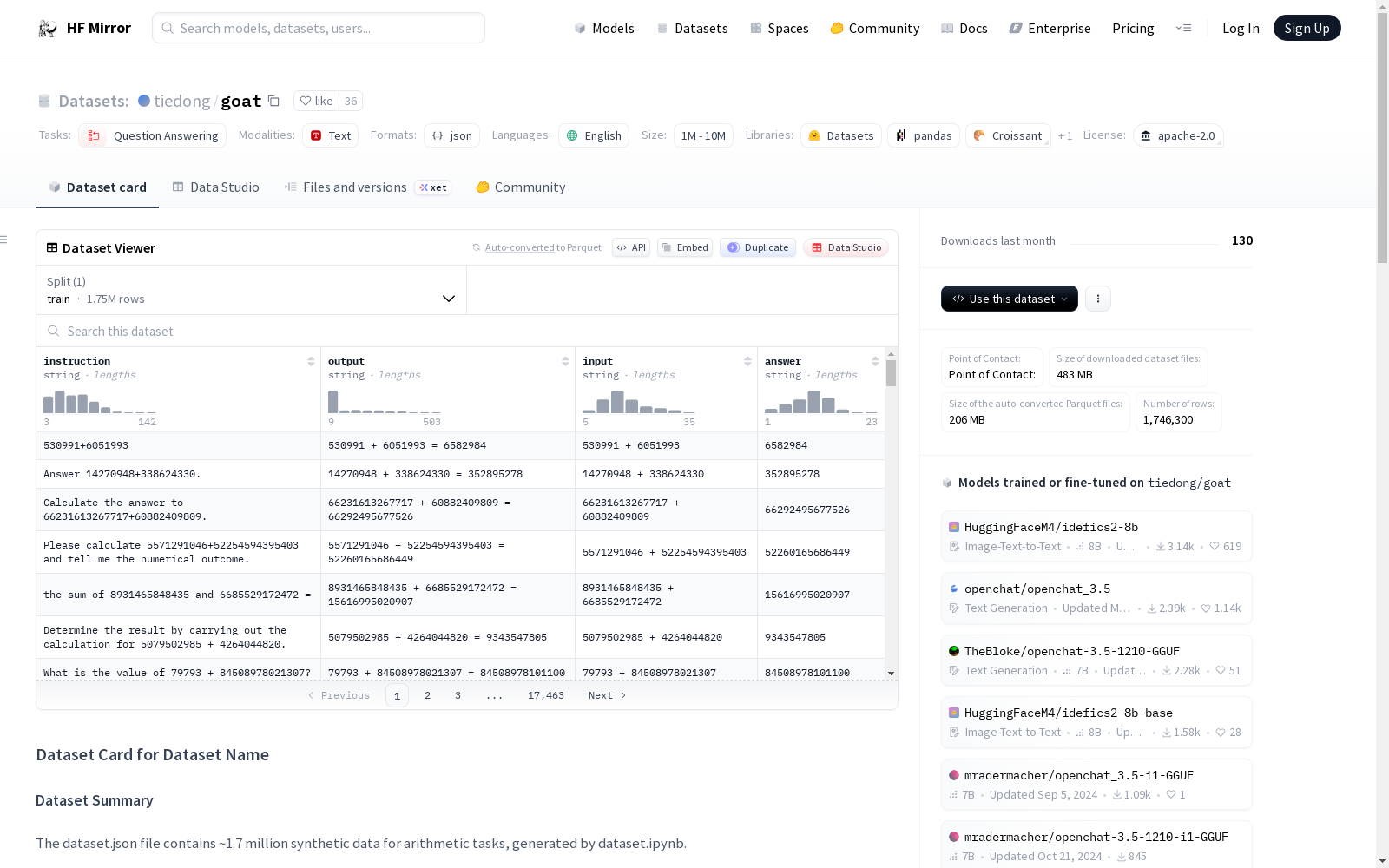Image resolution: width=1389 pixels, height=868 pixels.
Task: Go to page 2 of dataset rows
Action: point(427,695)
